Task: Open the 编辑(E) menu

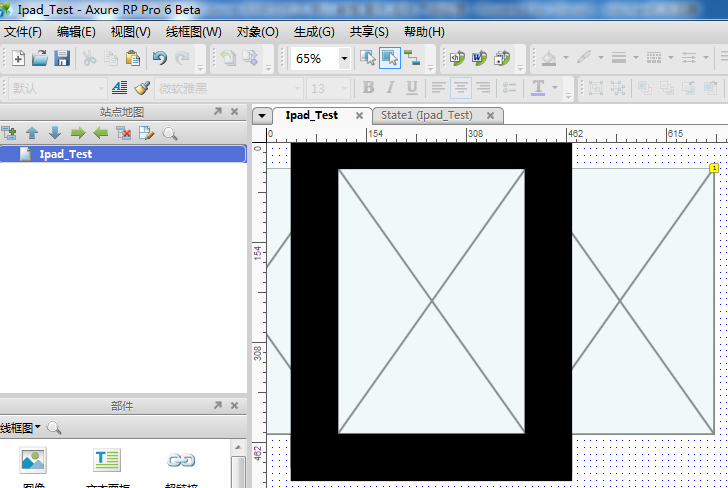Action: click(76, 32)
